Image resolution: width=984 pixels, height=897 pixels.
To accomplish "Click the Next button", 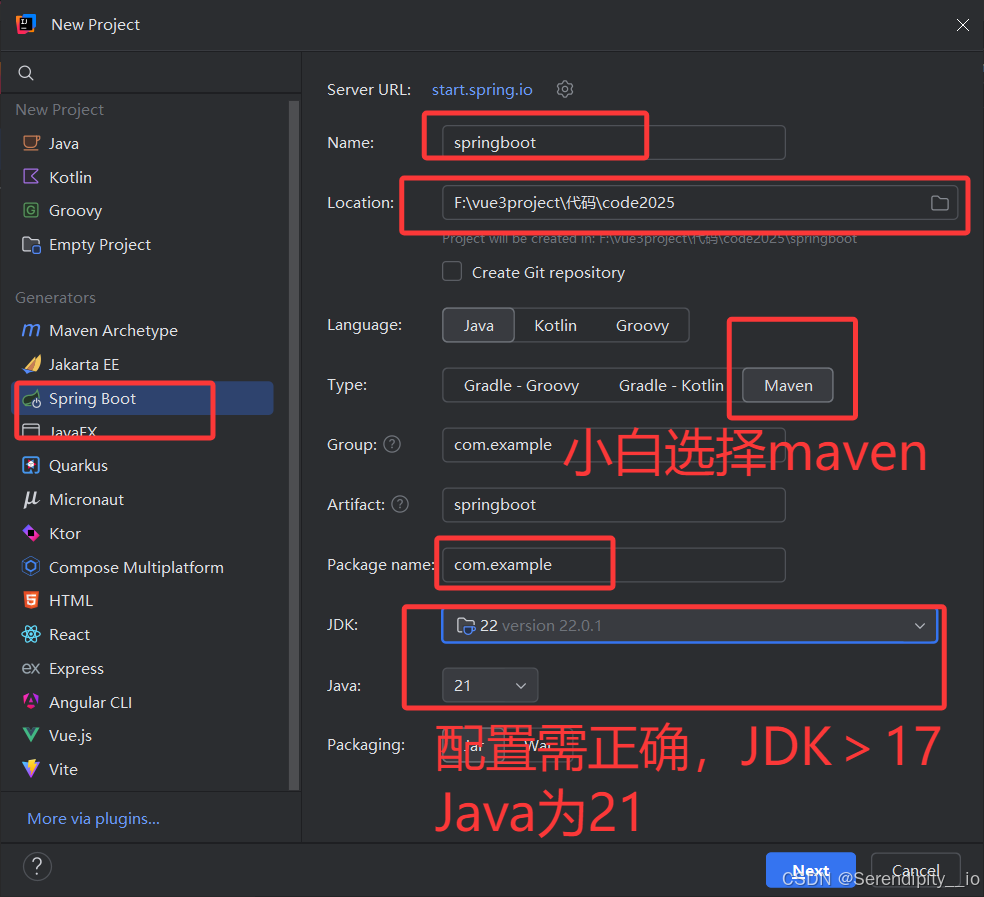I will pyautogui.click(x=810, y=870).
